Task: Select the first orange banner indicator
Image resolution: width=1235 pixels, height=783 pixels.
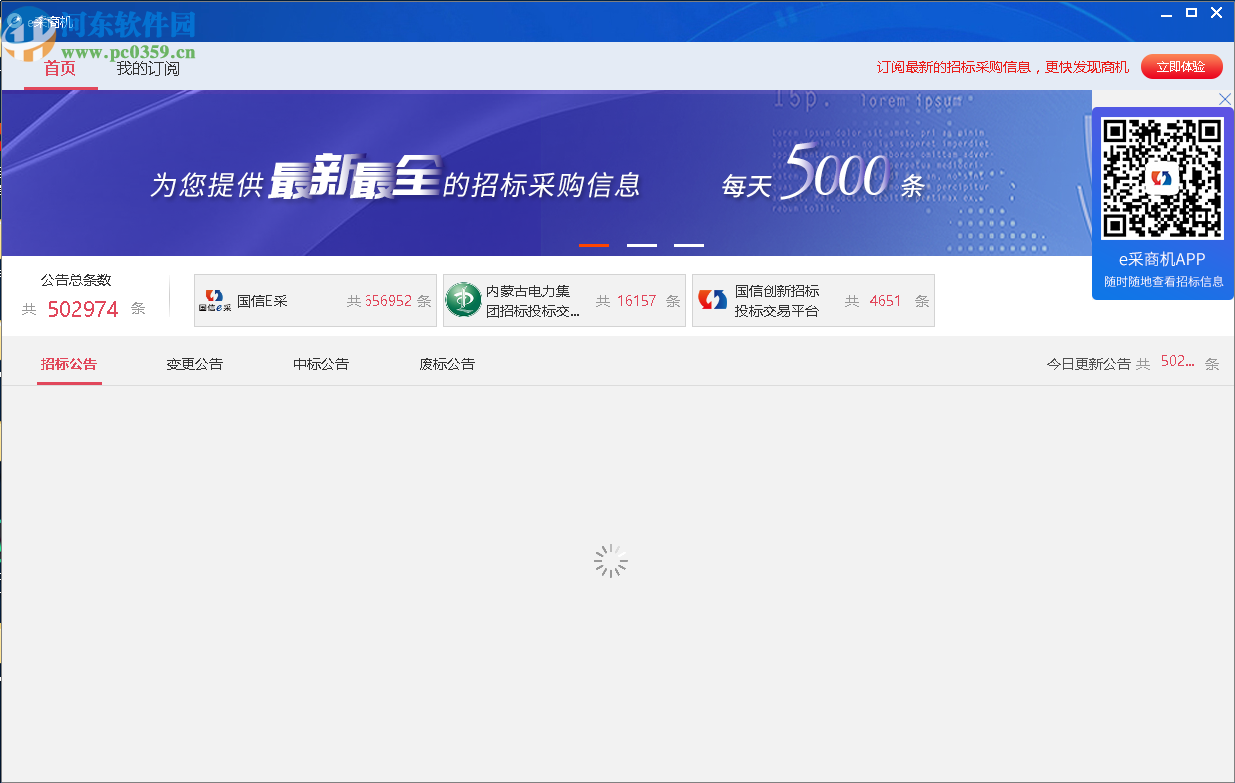Action: point(594,245)
